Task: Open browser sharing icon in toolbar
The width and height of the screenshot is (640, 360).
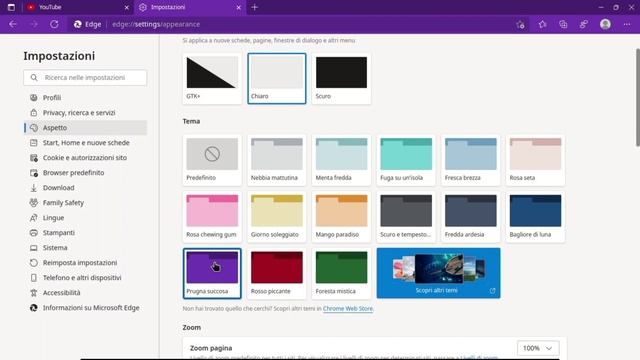Action: [x=584, y=24]
